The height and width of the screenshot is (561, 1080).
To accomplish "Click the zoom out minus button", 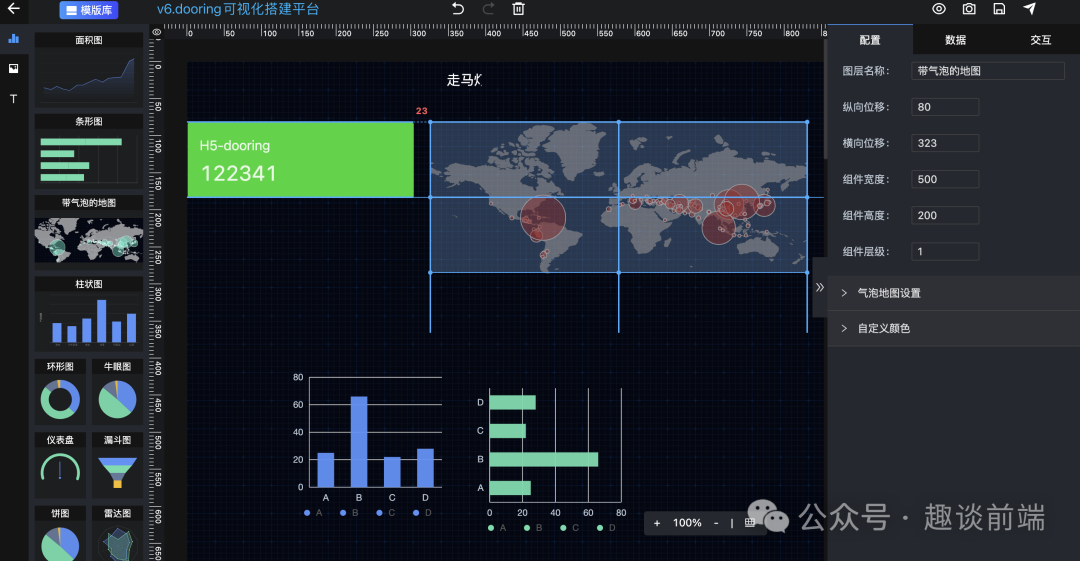I will [x=716, y=523].
